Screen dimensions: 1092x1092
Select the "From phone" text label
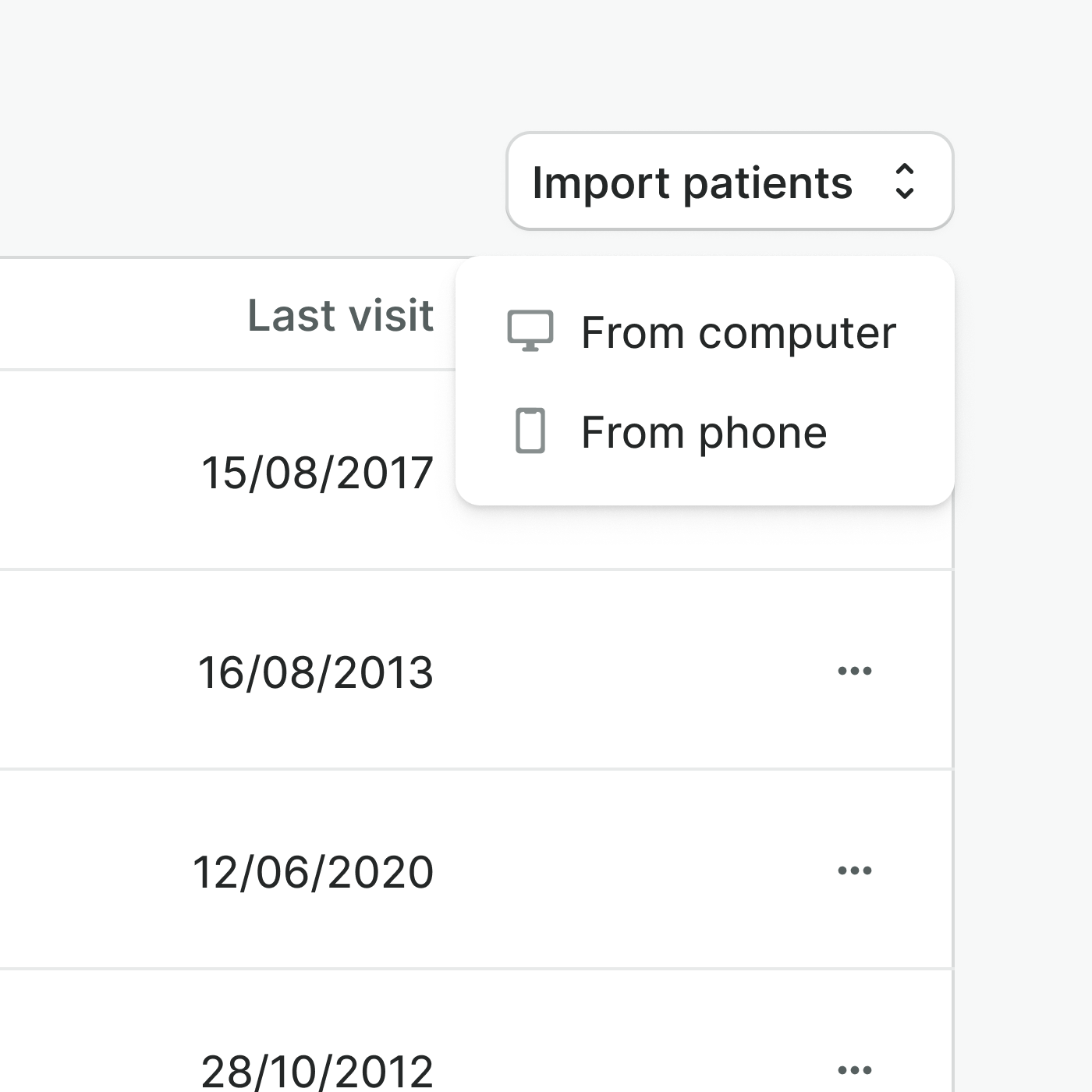(704, 432)
